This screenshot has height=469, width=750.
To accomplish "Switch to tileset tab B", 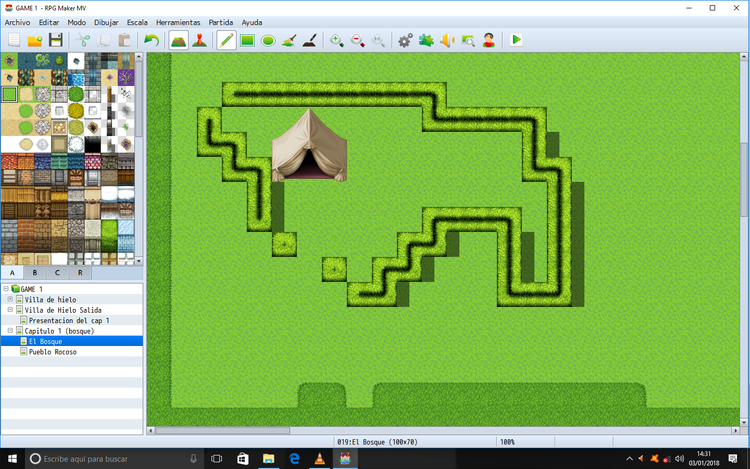I will click(x=34, y=273).
